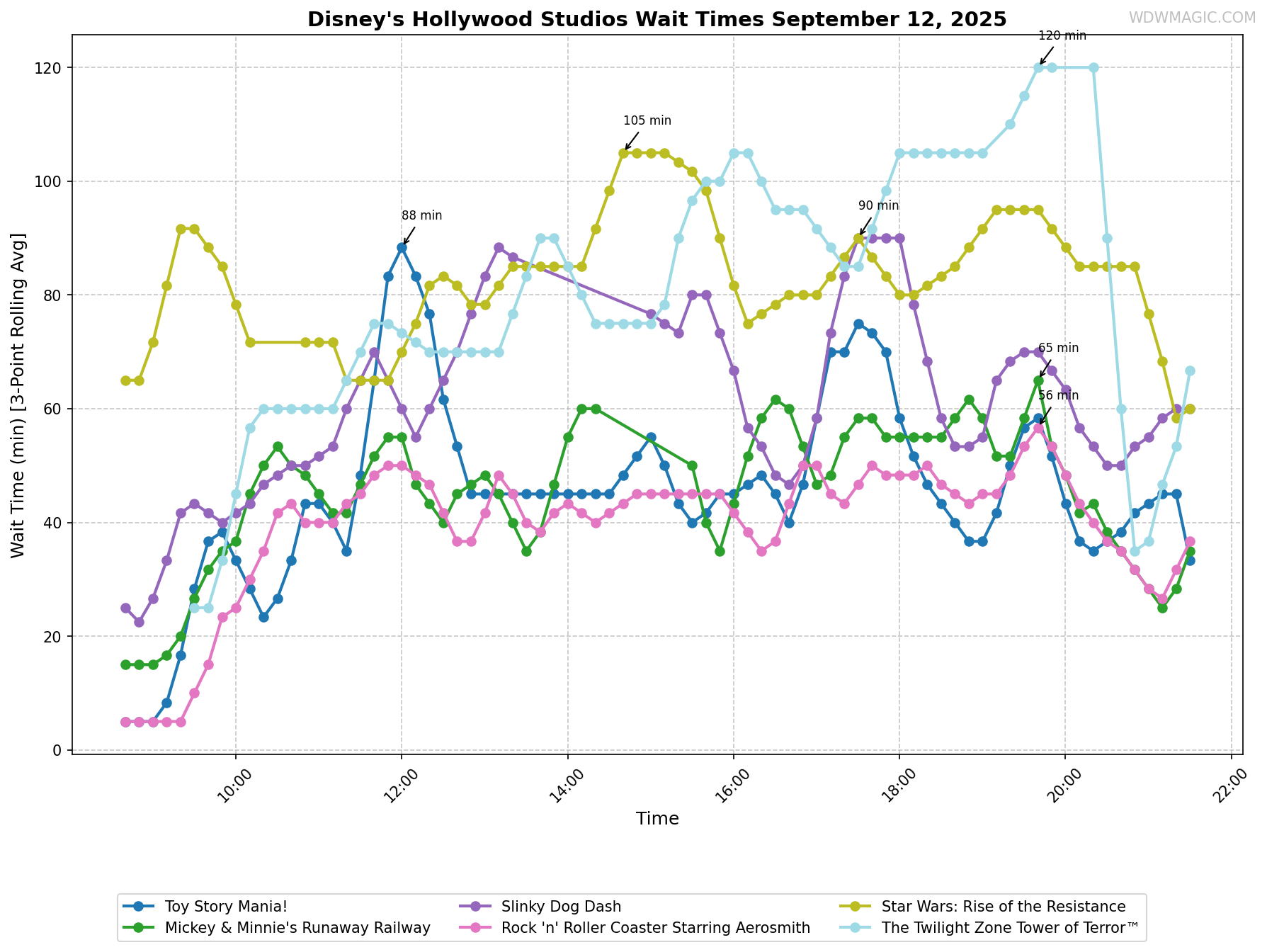The width and height of the screenshot is (1267, 952).
Task: Click the 105 min peak annotation
Action: 647,121
